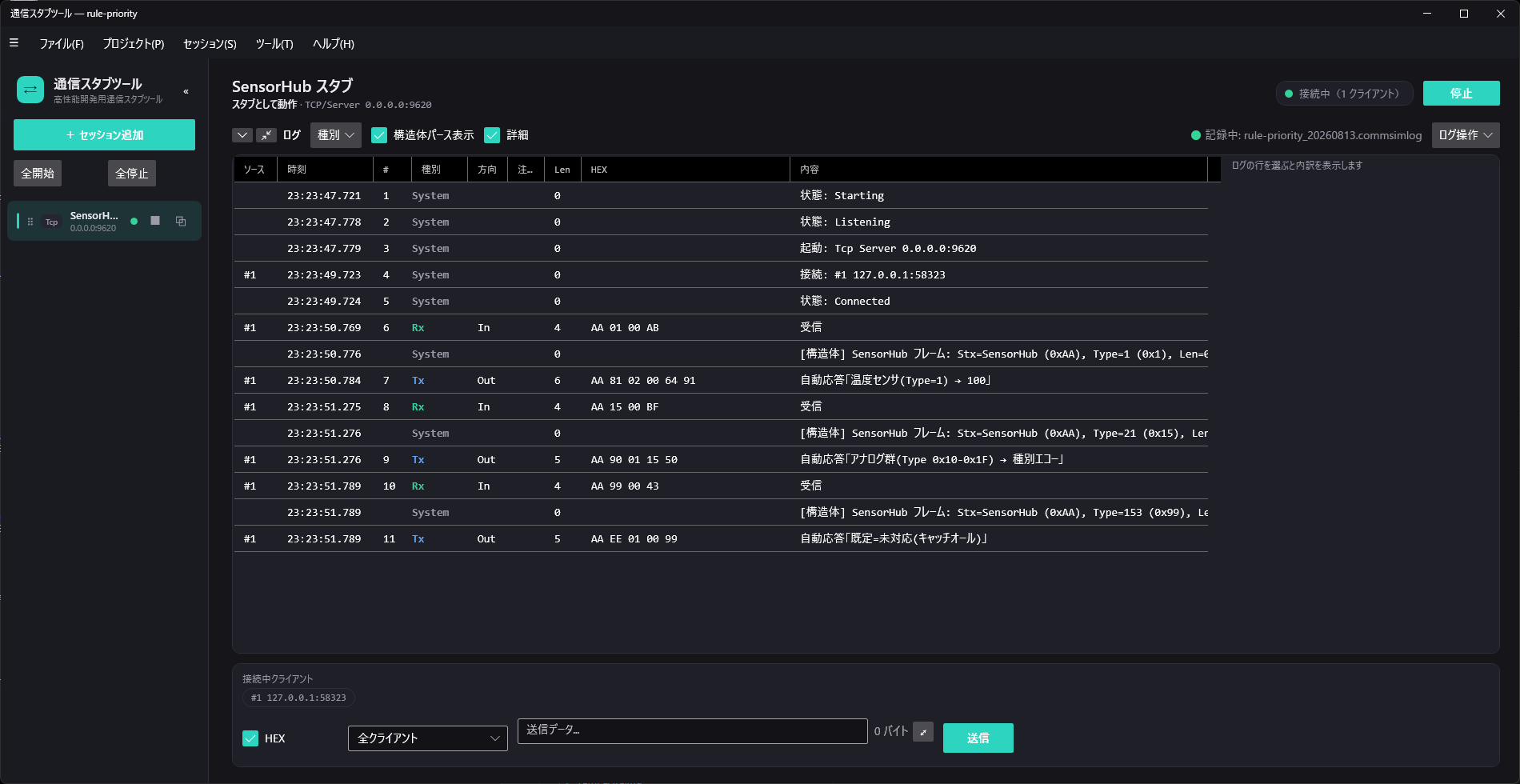Select the System row at 23:23:50.776

tap(721, 354)
